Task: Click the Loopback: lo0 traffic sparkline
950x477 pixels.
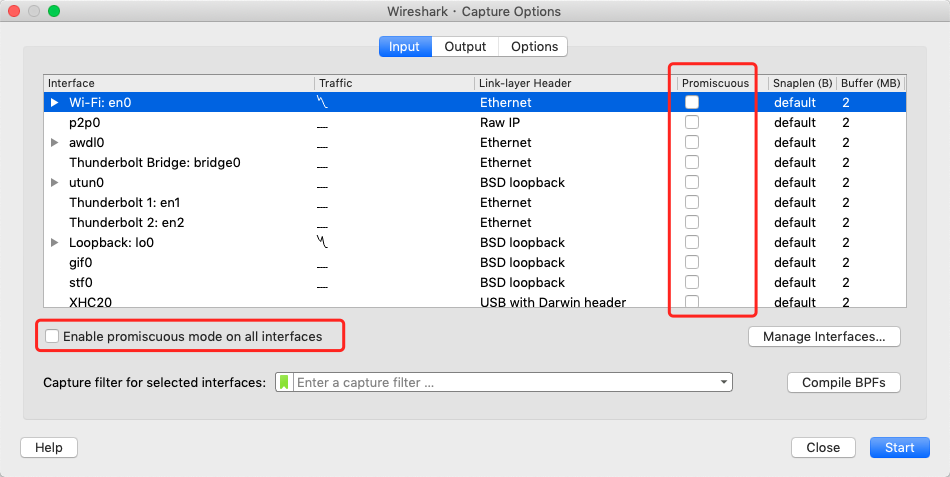Action: [x=322, y=242]
